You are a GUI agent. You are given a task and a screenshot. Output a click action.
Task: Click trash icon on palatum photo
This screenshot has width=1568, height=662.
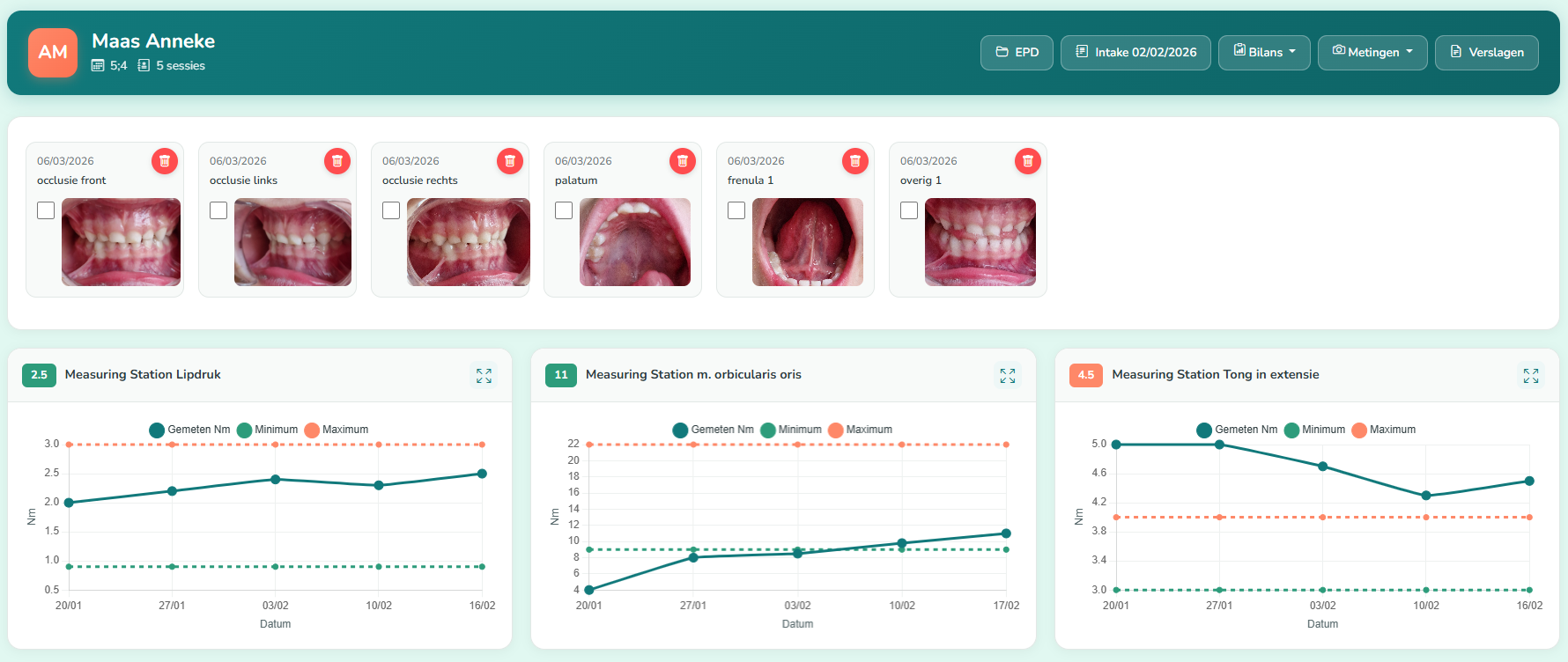click(683, 161)
